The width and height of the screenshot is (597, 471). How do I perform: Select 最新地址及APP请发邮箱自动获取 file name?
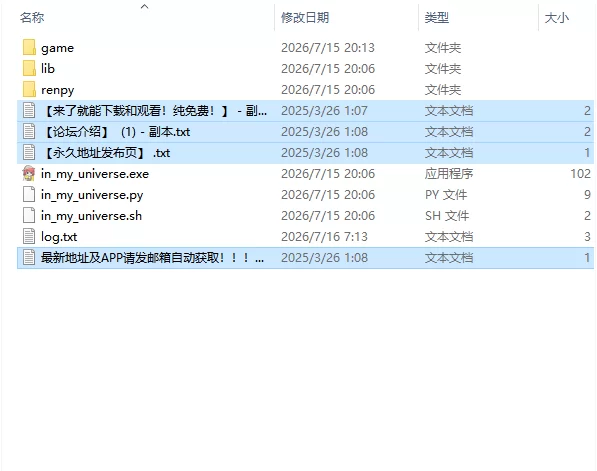click(152, 258)
